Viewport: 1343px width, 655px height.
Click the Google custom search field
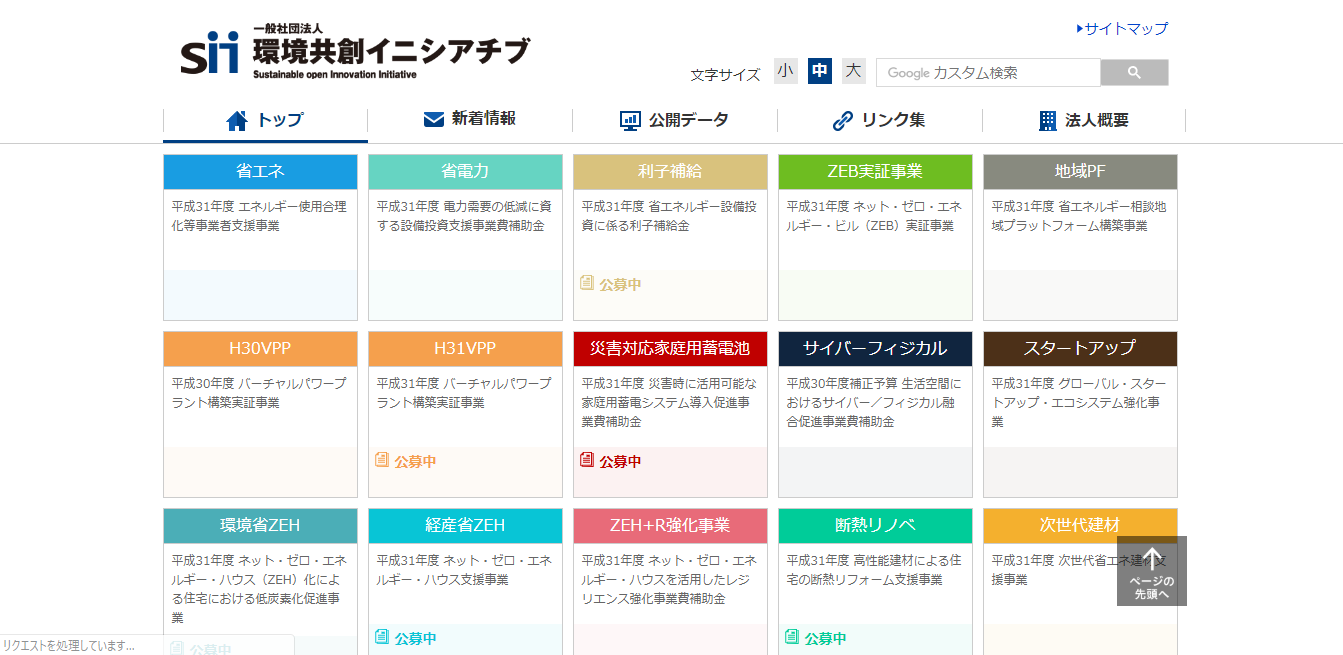988,73
